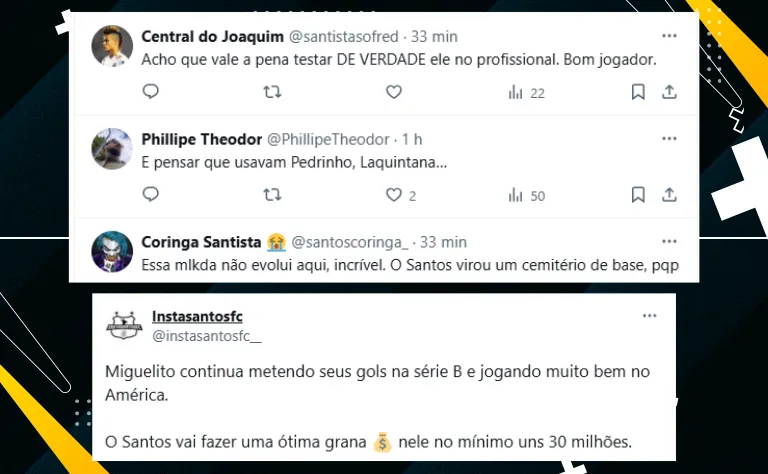
Task: View analytics showing 22 views
Action: [x=526, y=92]
